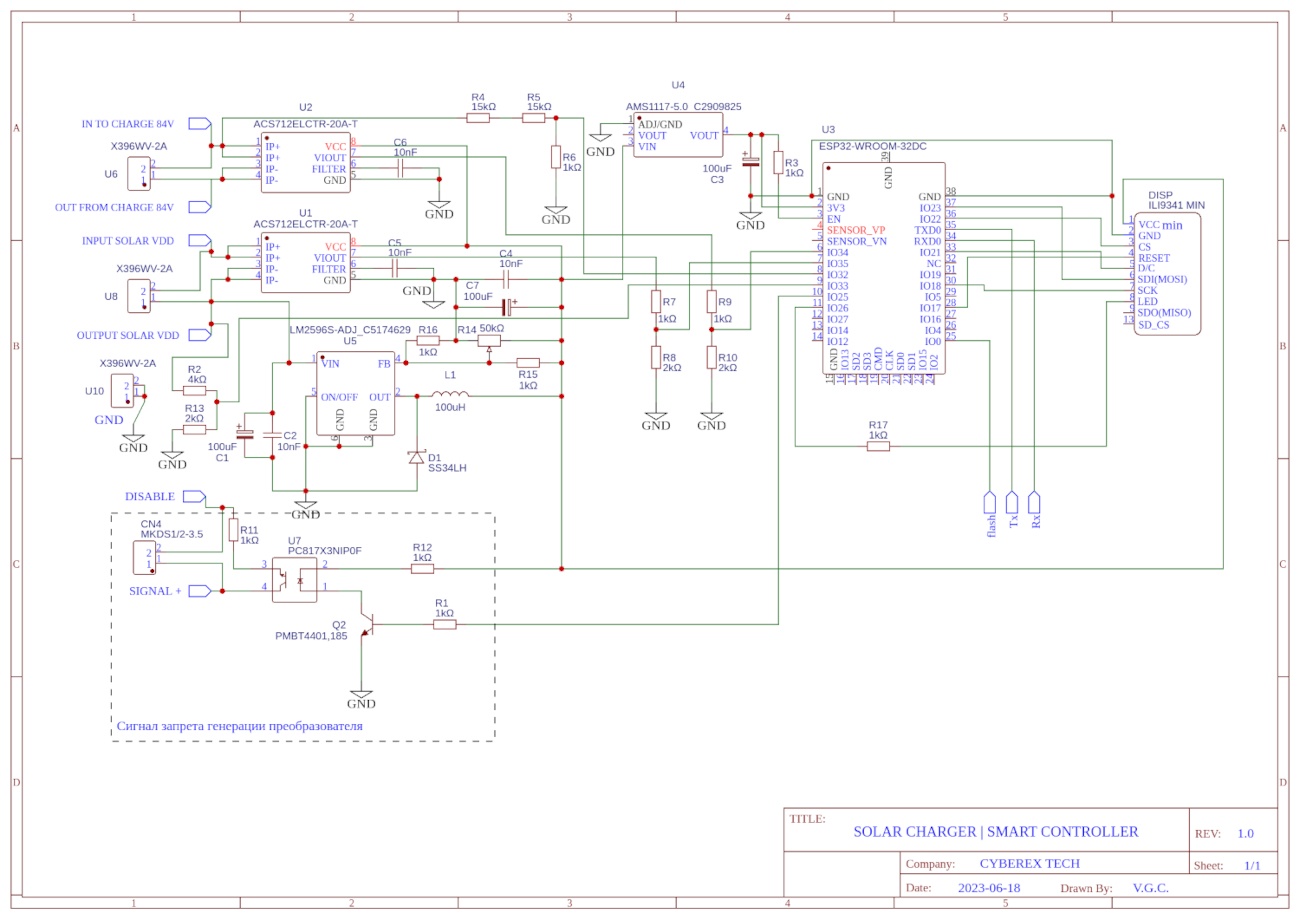The image size is (1300, 920).
Task: Click the Drawn By value V.G.C.
Action: tap(1151, 887)
